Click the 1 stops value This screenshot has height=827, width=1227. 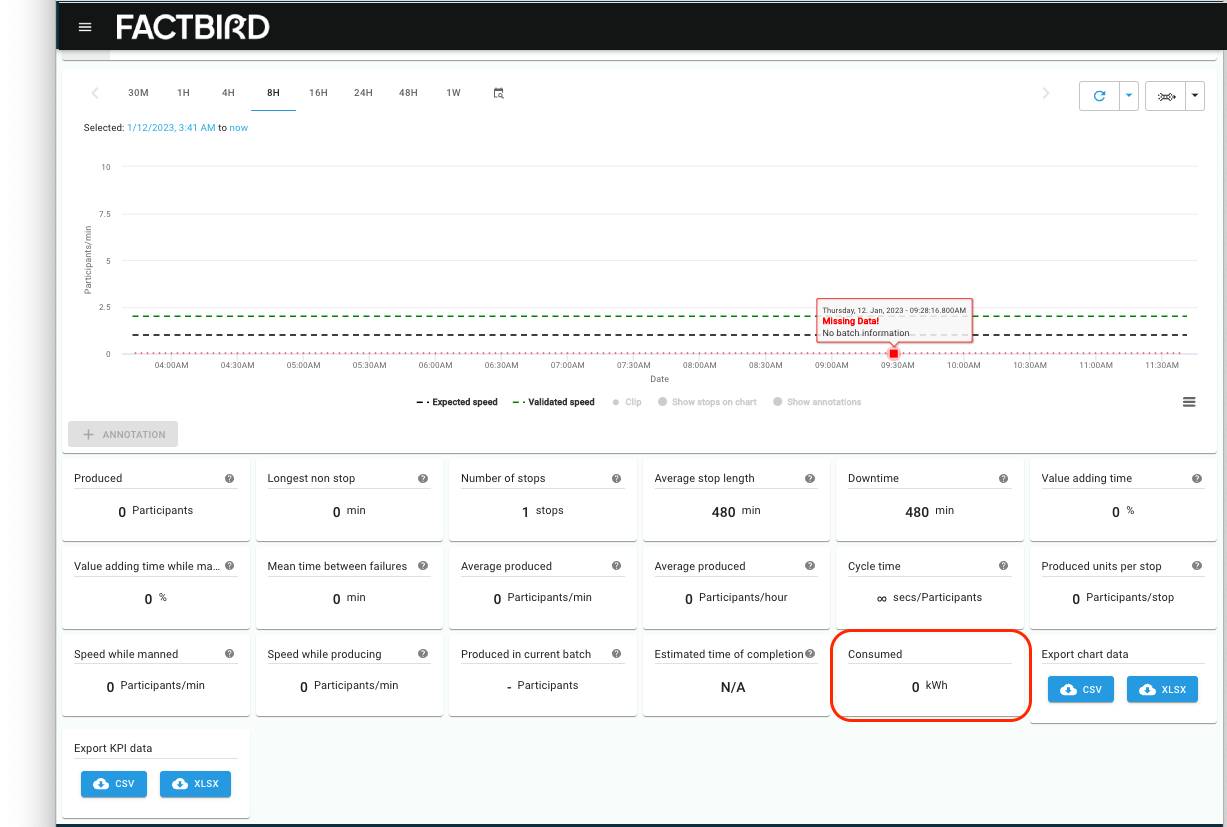tap(542, 511)
